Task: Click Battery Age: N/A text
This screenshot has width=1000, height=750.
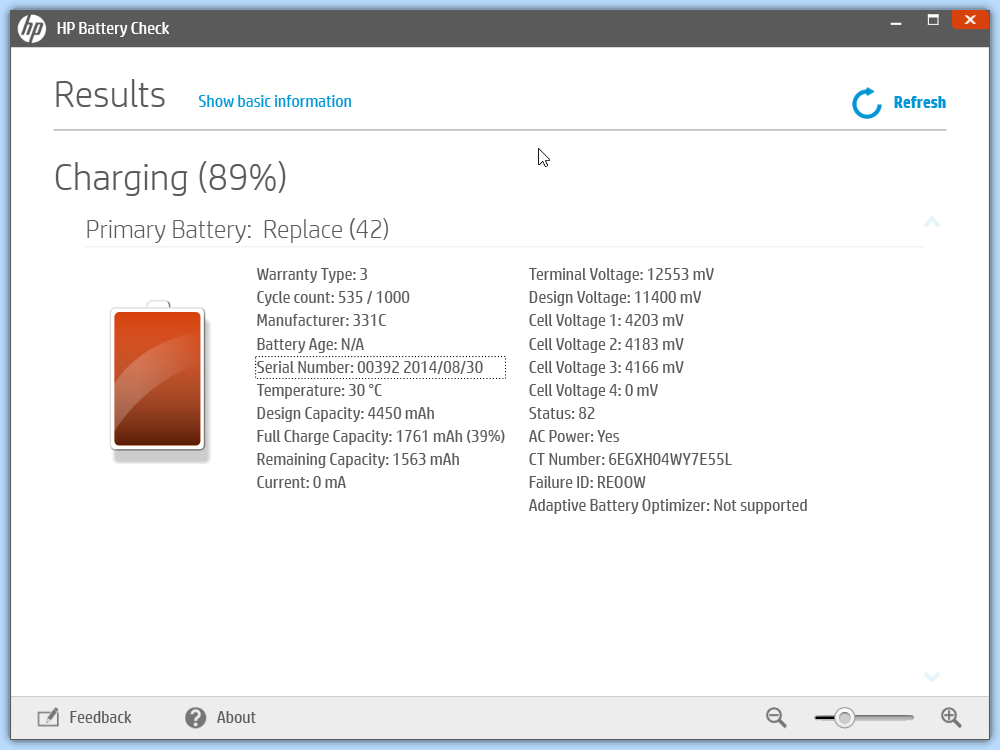Action: coord(310,344)
